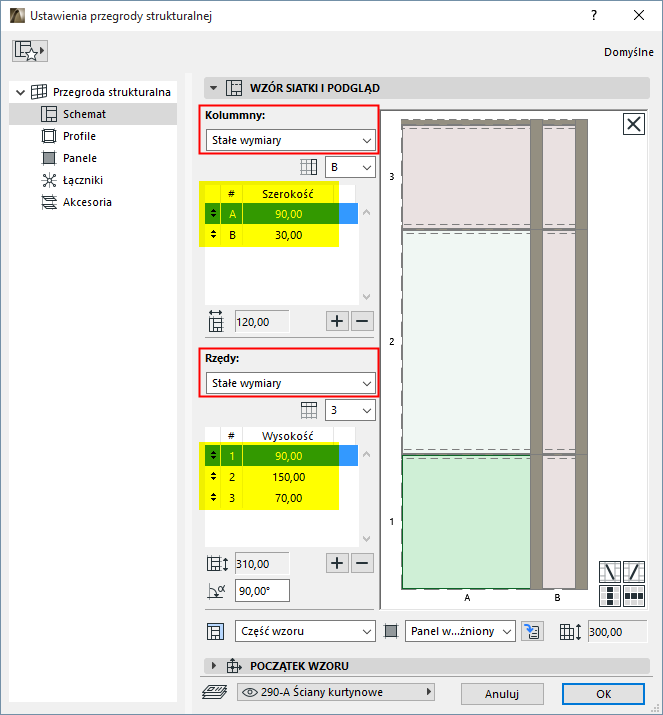
Task: Click the forward slash diagonal pattern icon
Action: 634,572
